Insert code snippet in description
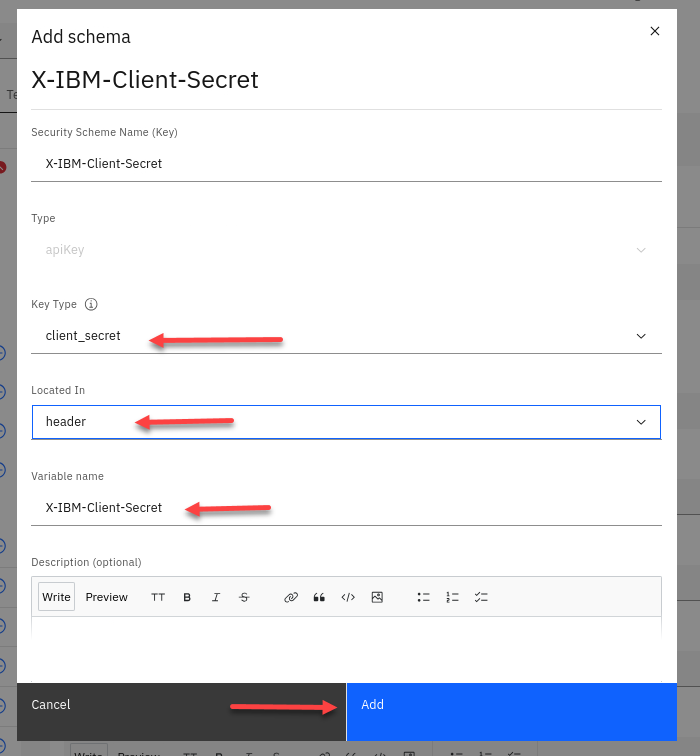Viewport: 700px width, 756px height. [348, 597]
